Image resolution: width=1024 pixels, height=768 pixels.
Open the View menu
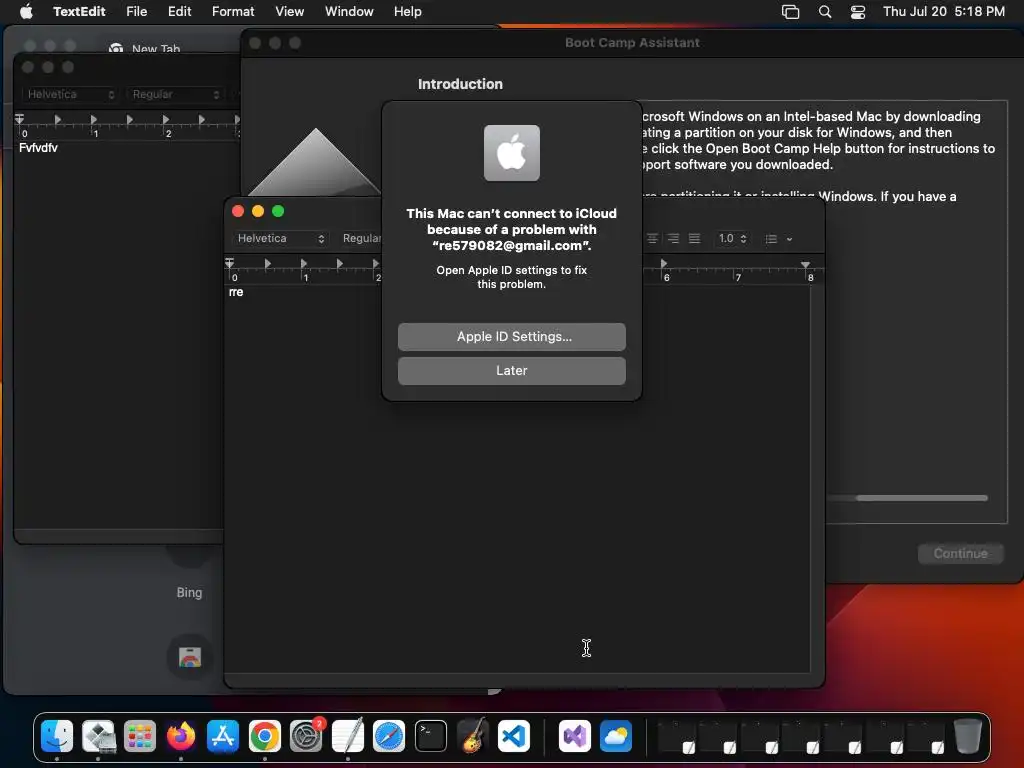289,11
